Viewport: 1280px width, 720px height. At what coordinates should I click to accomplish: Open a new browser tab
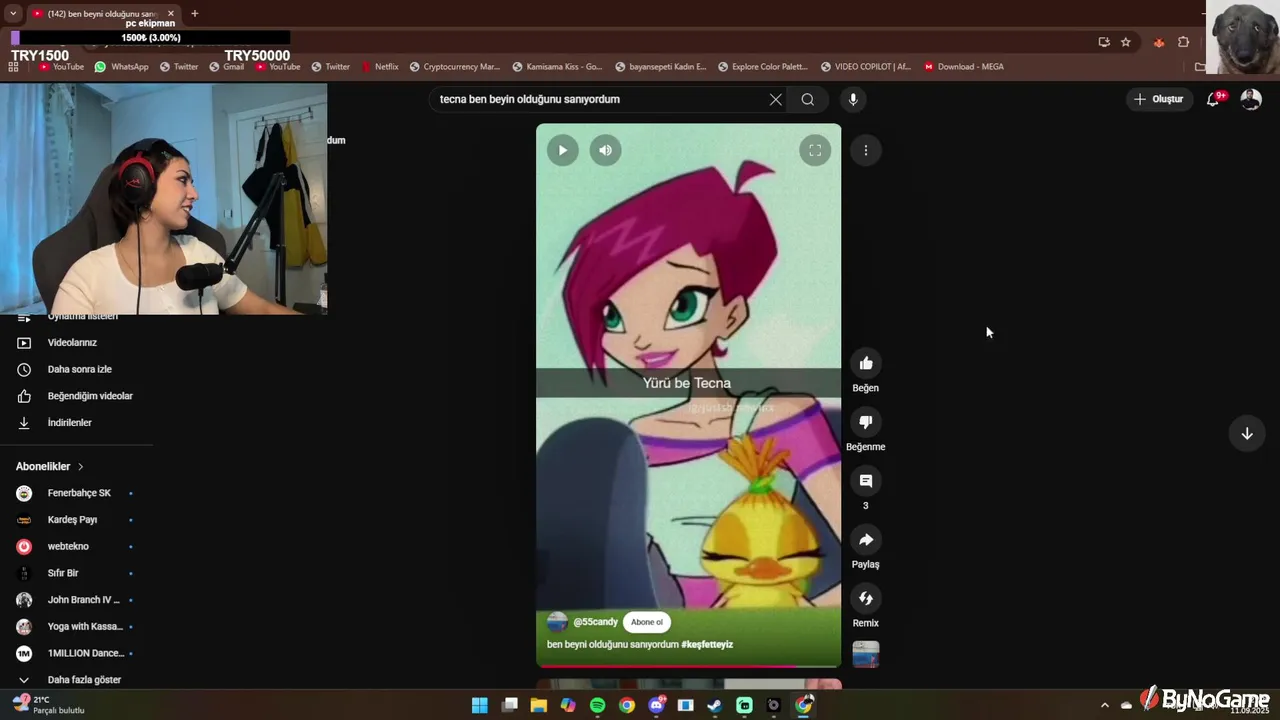(x=194, y=14)
